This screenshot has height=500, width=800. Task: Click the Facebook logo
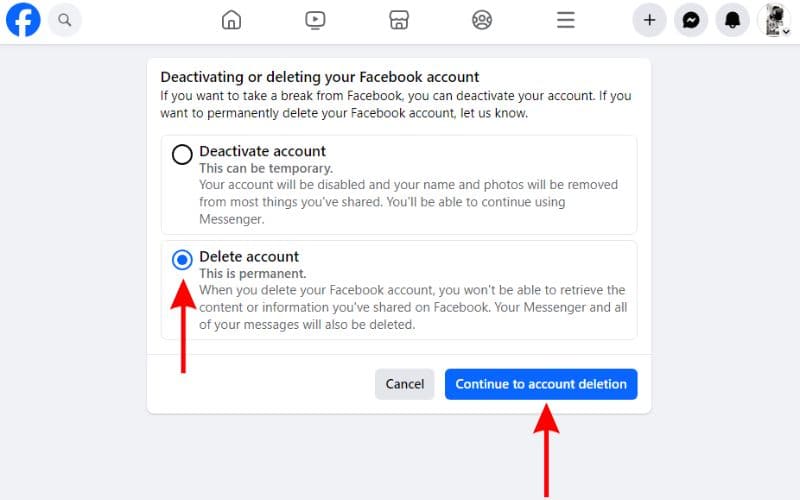tap(23, 20)
